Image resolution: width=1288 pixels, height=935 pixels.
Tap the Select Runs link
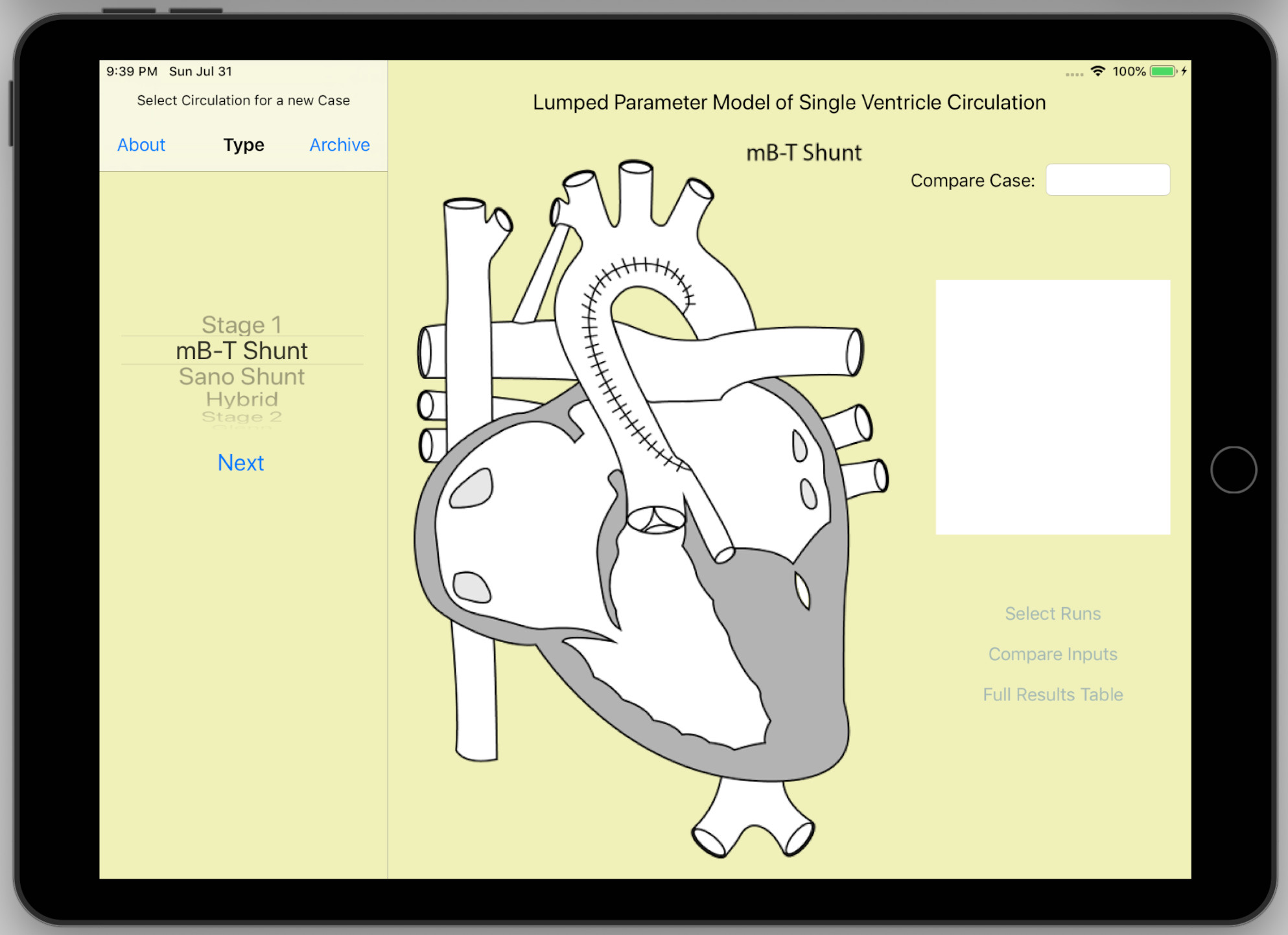1052,613
